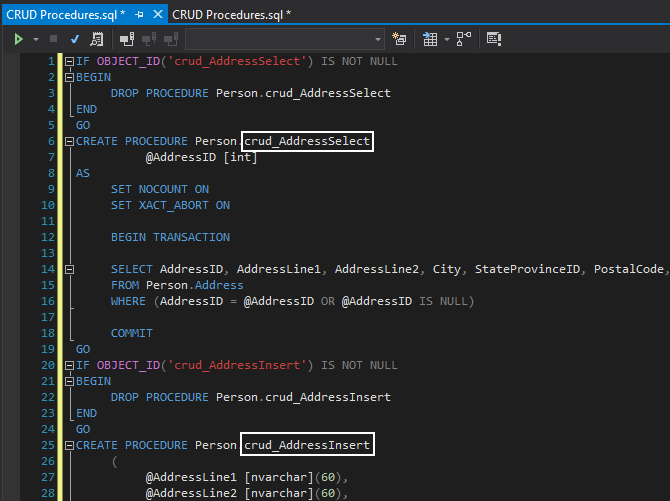Collapse the IF OBJECT_ID block at line 20

(x=69, y=365)
